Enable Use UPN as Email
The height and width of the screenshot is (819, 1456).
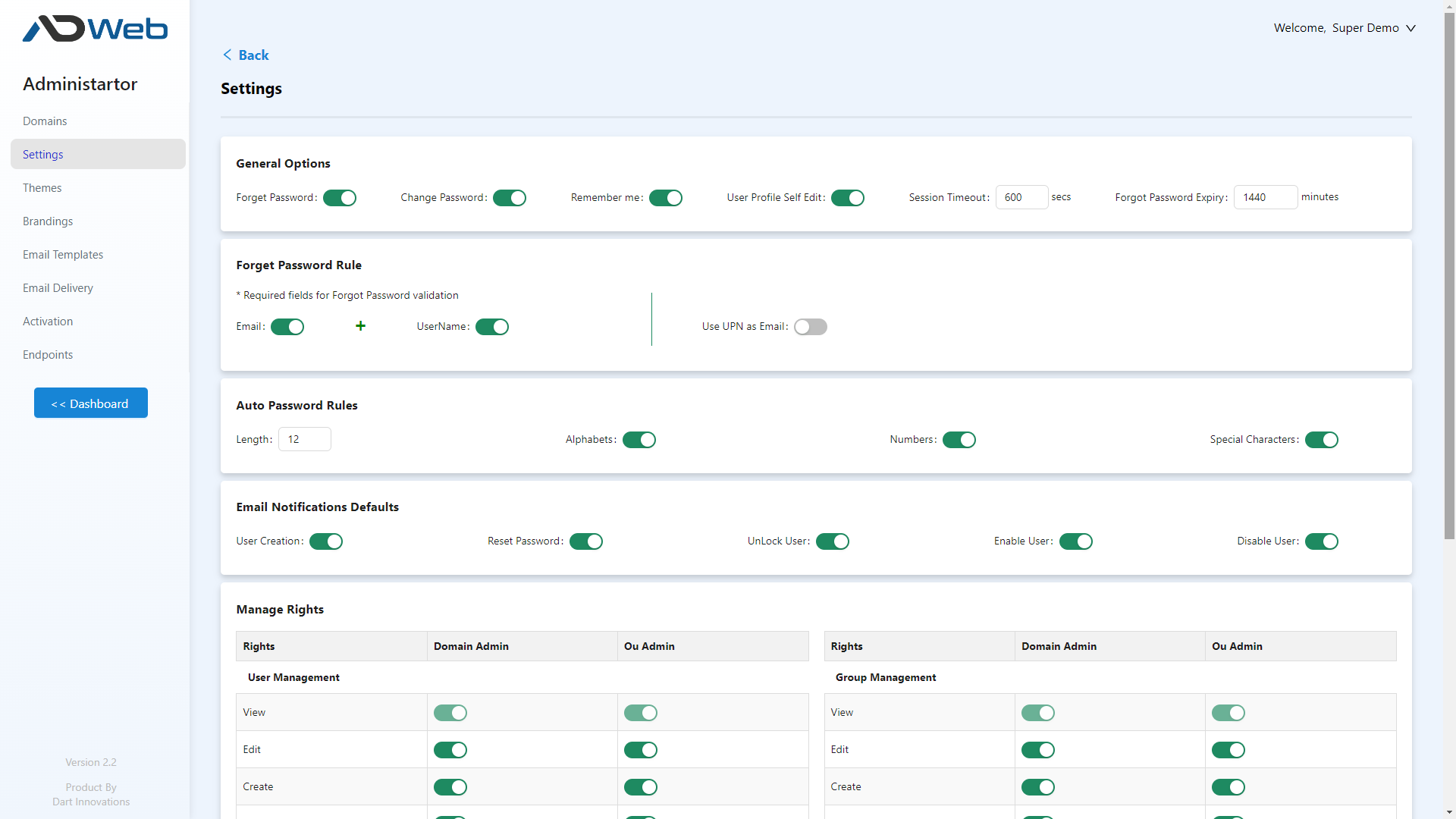tap(810, 326)
